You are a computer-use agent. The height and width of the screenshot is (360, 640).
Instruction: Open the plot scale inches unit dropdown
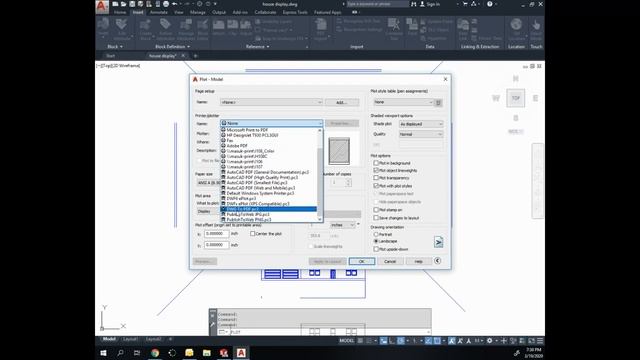[x=342, y=225]
